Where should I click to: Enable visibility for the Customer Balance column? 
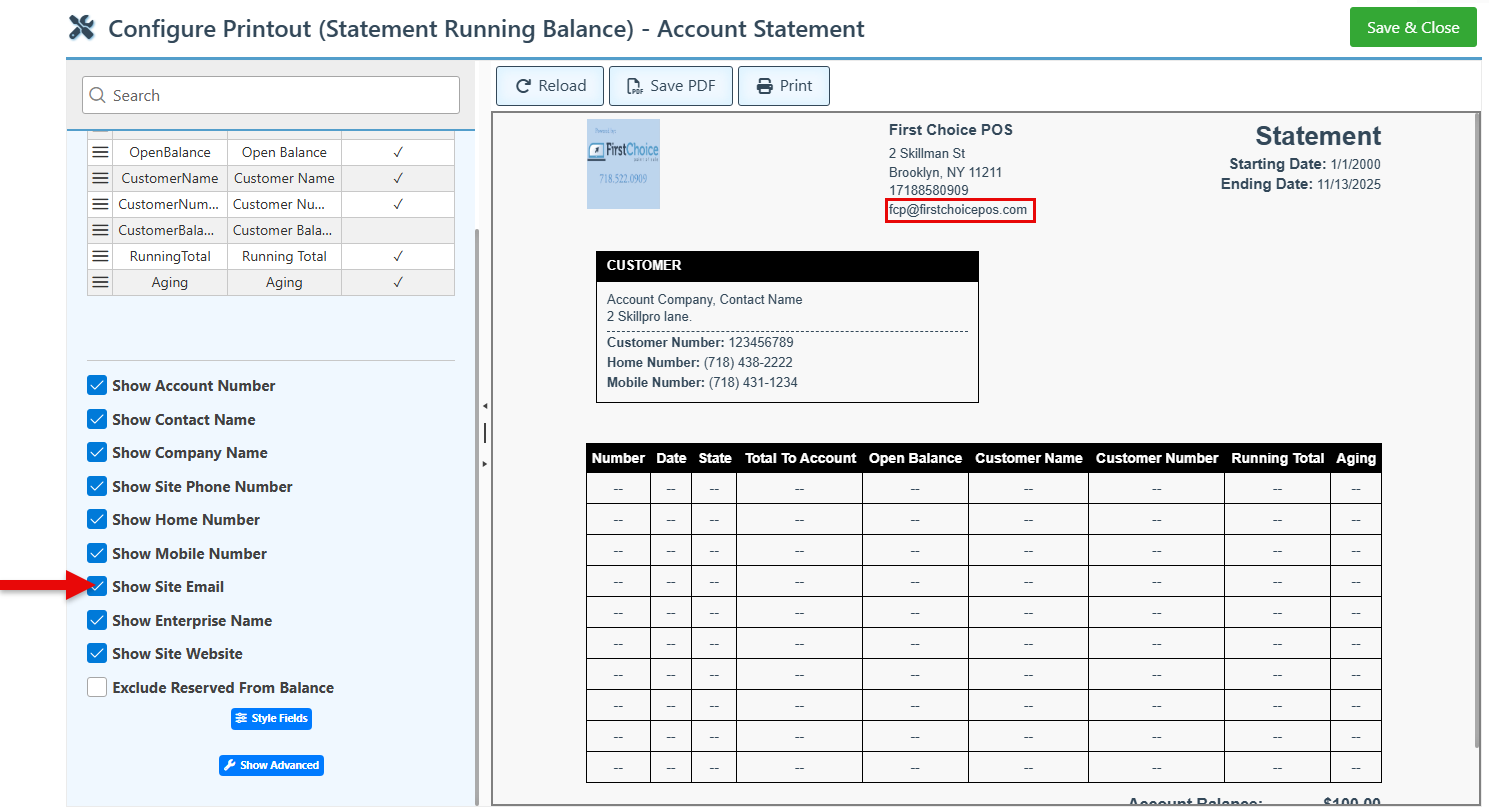tap(397, 230)
